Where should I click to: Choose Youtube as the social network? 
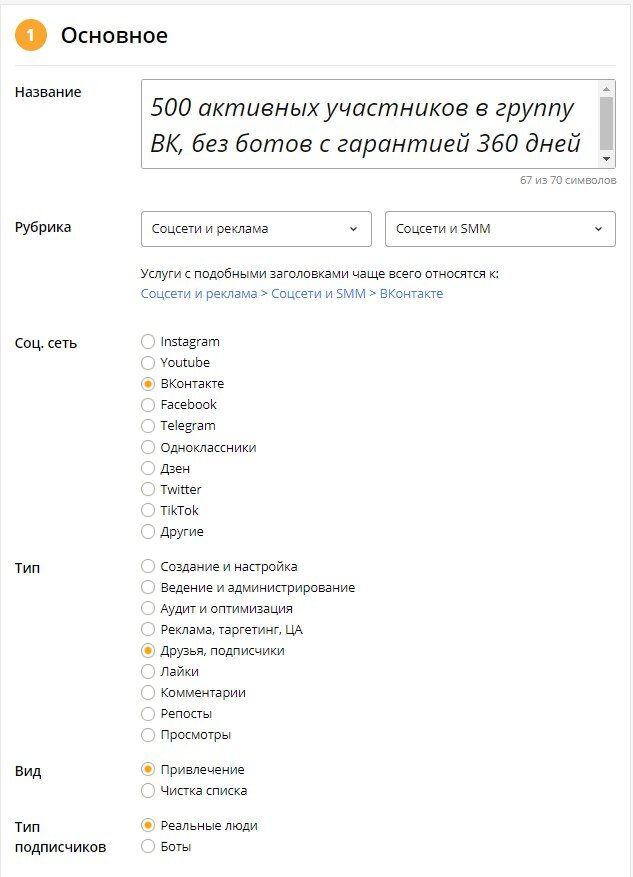click(x=148, y=362)
